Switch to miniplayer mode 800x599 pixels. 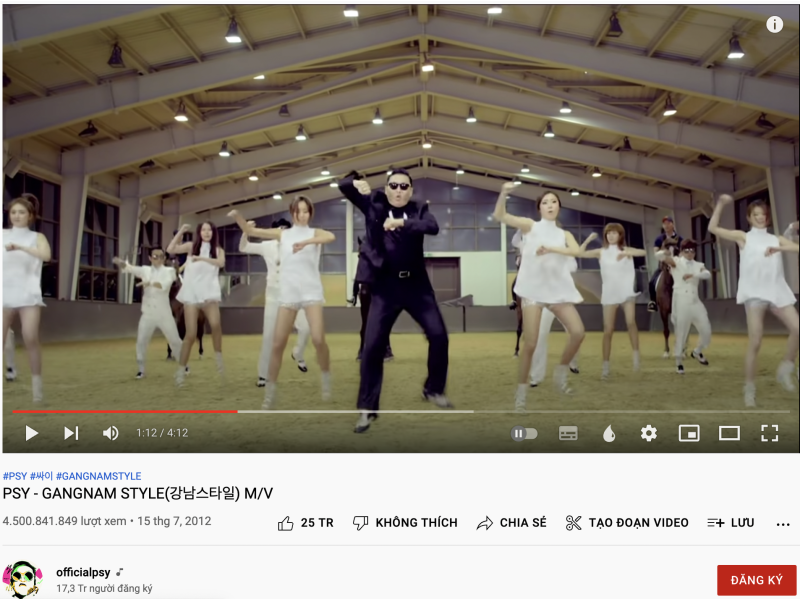pyautogui.click(x=689, y=433)
